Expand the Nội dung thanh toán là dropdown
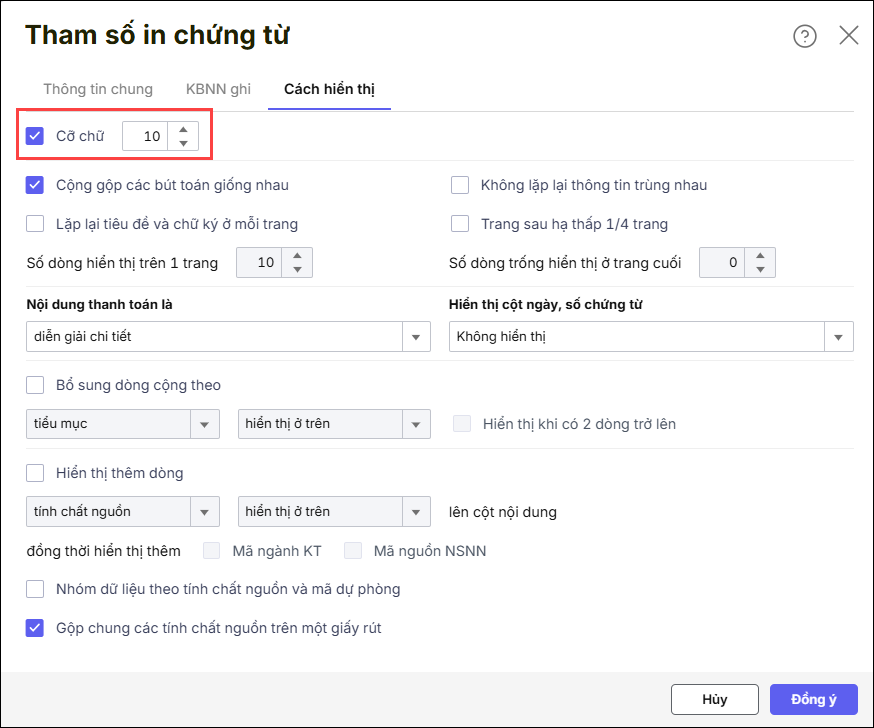874x728 pixels. click(416, 337)
